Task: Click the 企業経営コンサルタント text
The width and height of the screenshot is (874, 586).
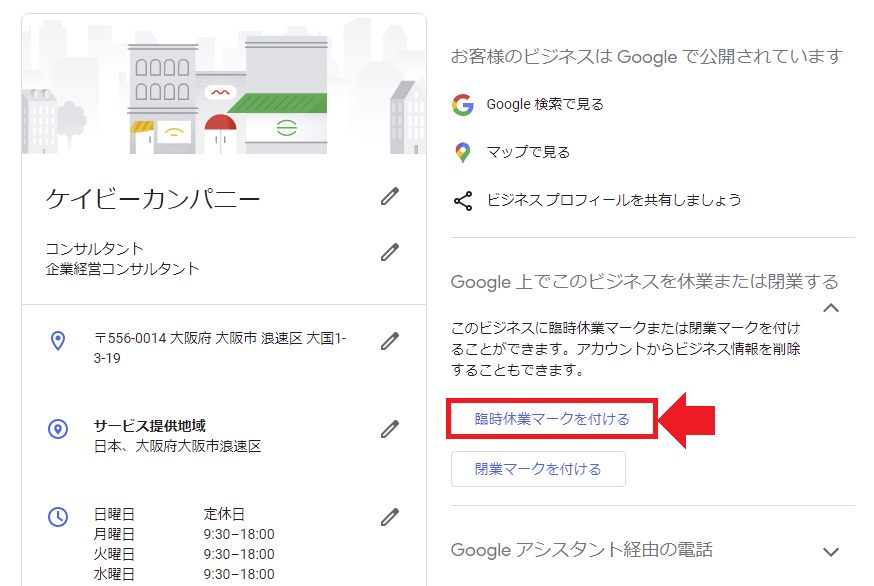Action: [122, 269]
